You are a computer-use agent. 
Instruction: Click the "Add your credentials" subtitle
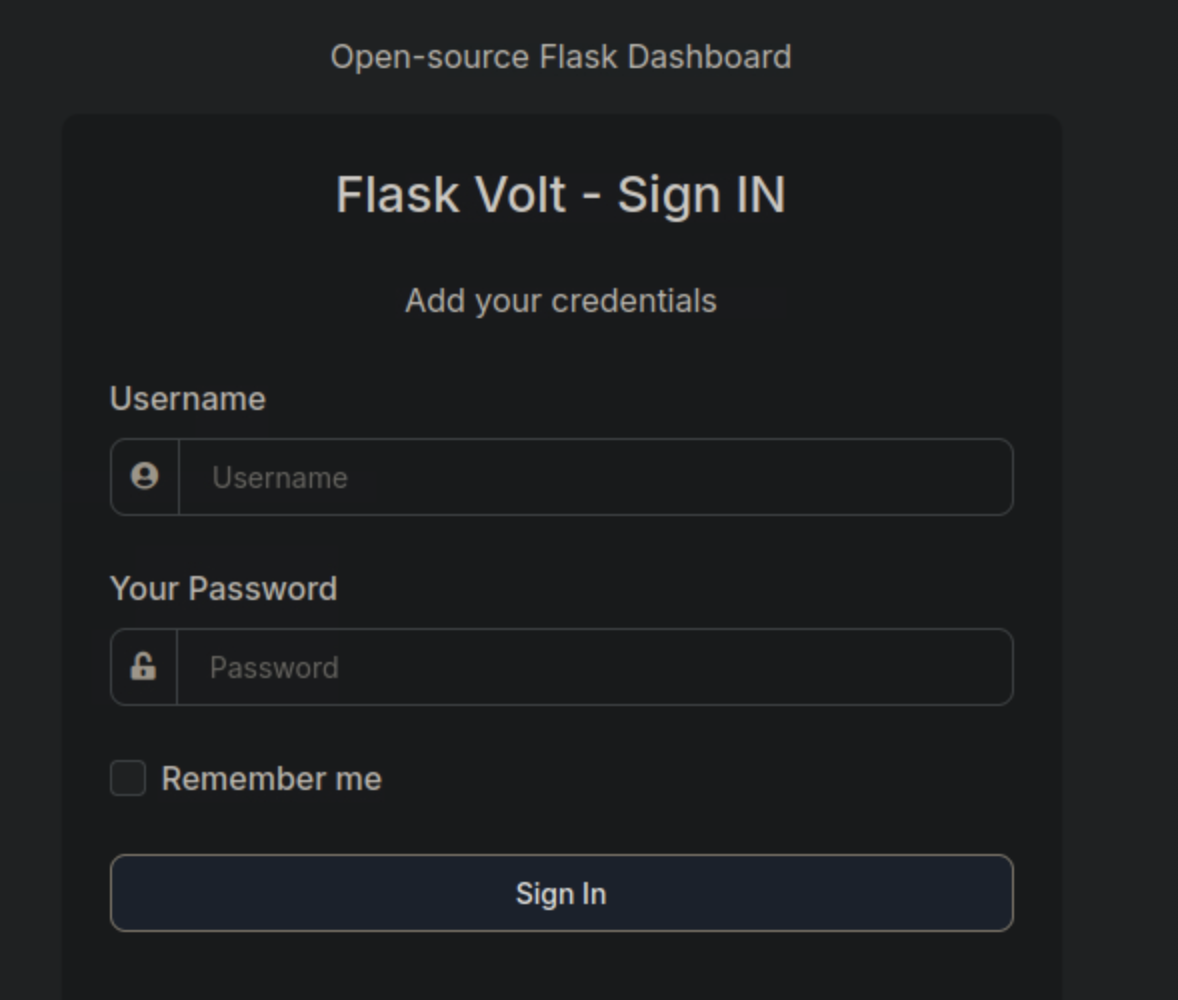point(560,301)
